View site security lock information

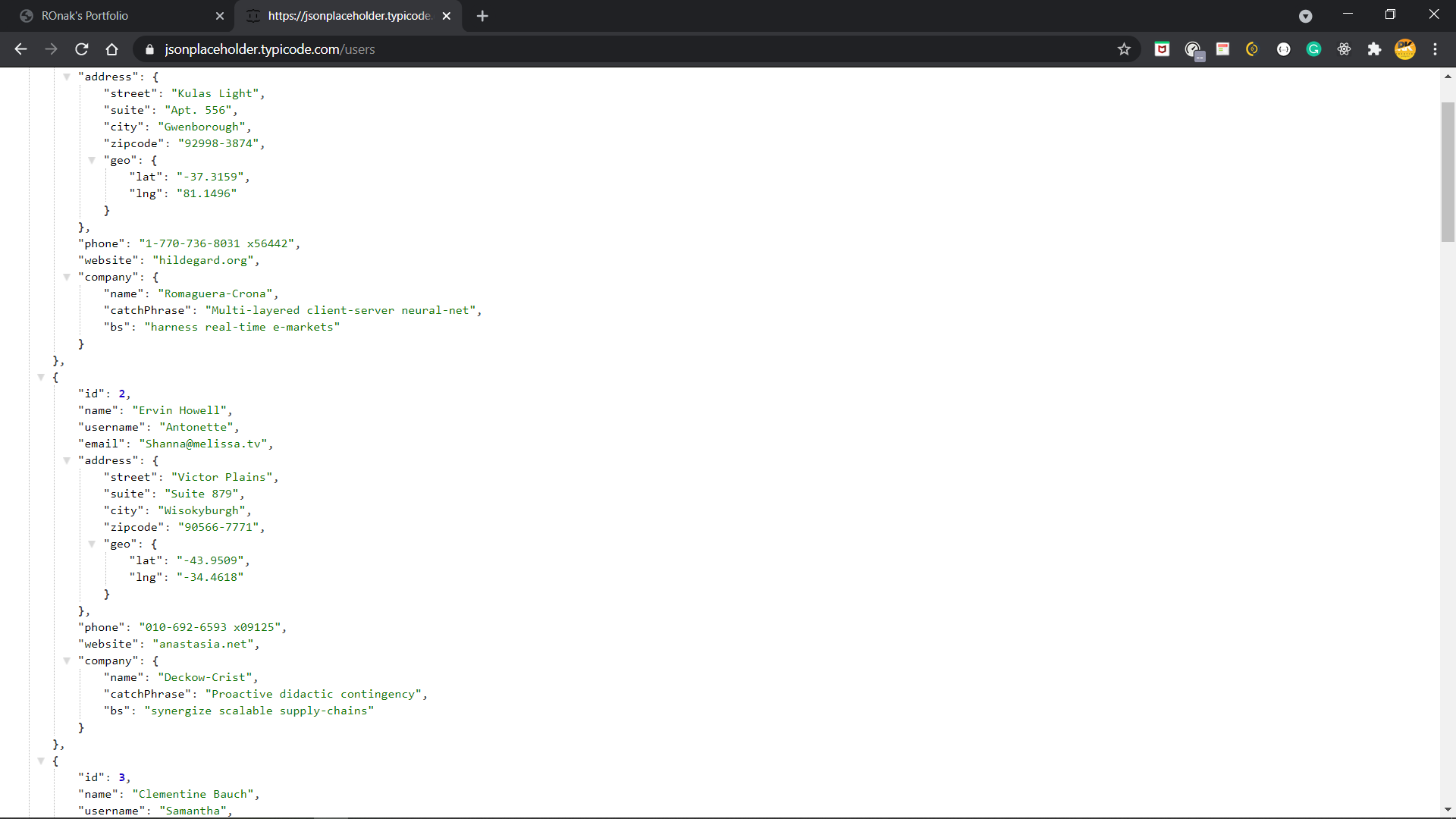(x=149, y=49)
